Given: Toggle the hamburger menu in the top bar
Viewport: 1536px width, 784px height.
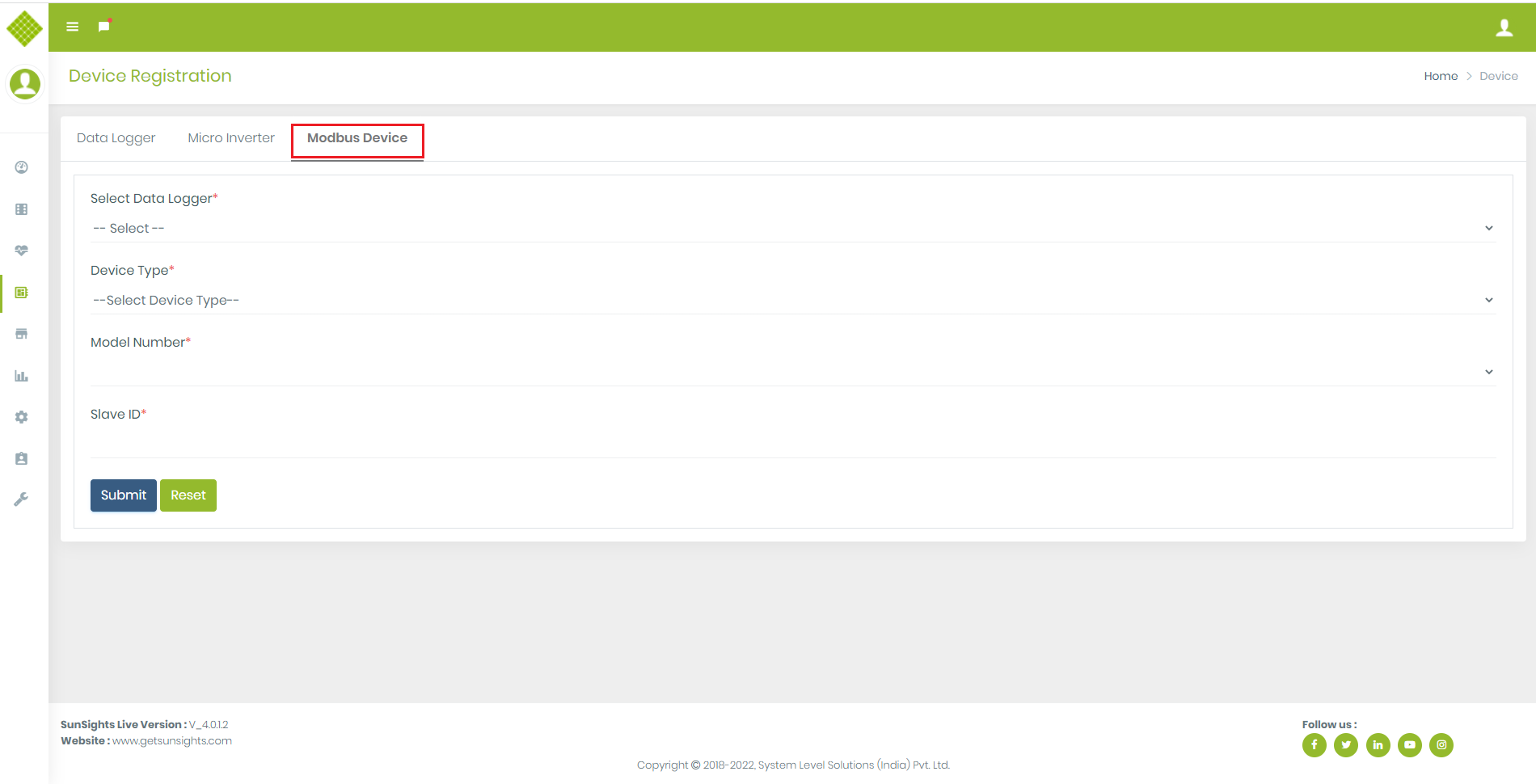Looking at the screenshot, I should click(x=72, y=27).
